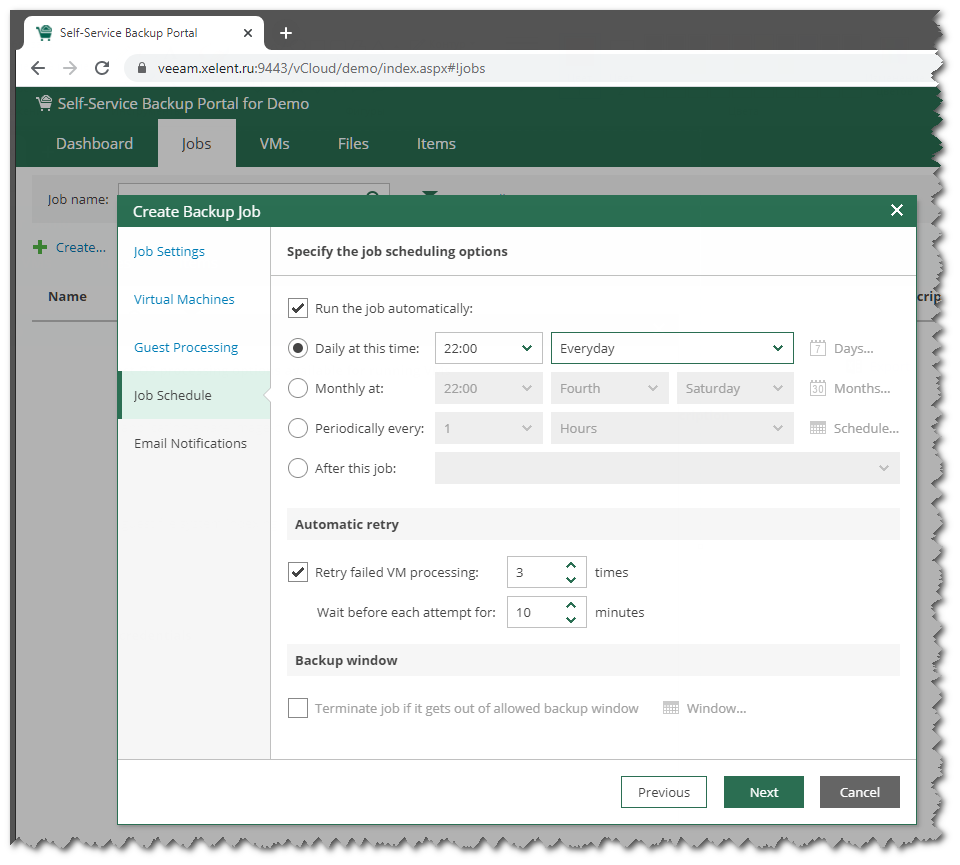Click the browser address bar URL
Image resolution: width=960 pixels, height=865 pixels.
(321, 68)
